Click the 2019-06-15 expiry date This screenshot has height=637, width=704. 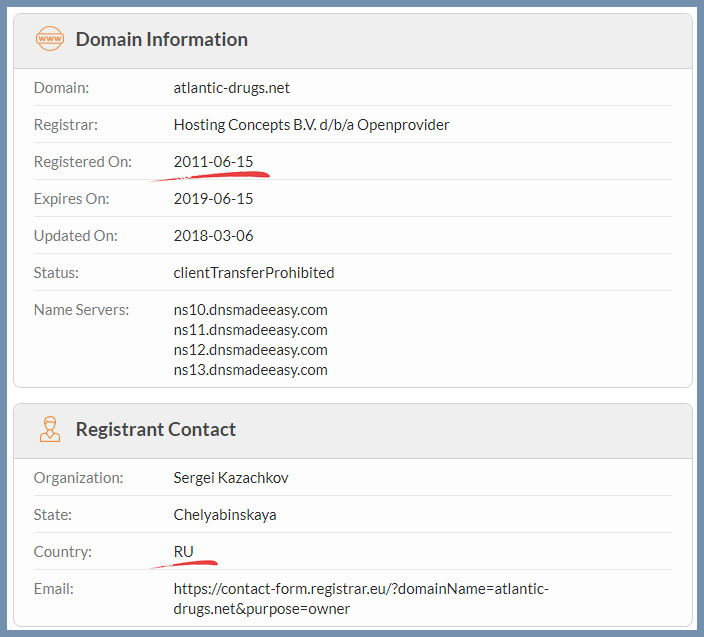point(213,199)
